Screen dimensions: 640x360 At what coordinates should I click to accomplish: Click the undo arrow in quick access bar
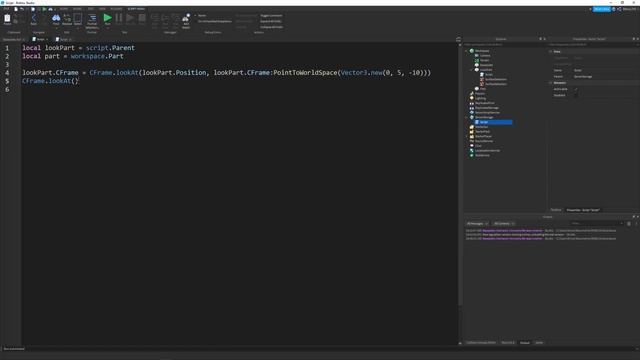coord(22,9)
